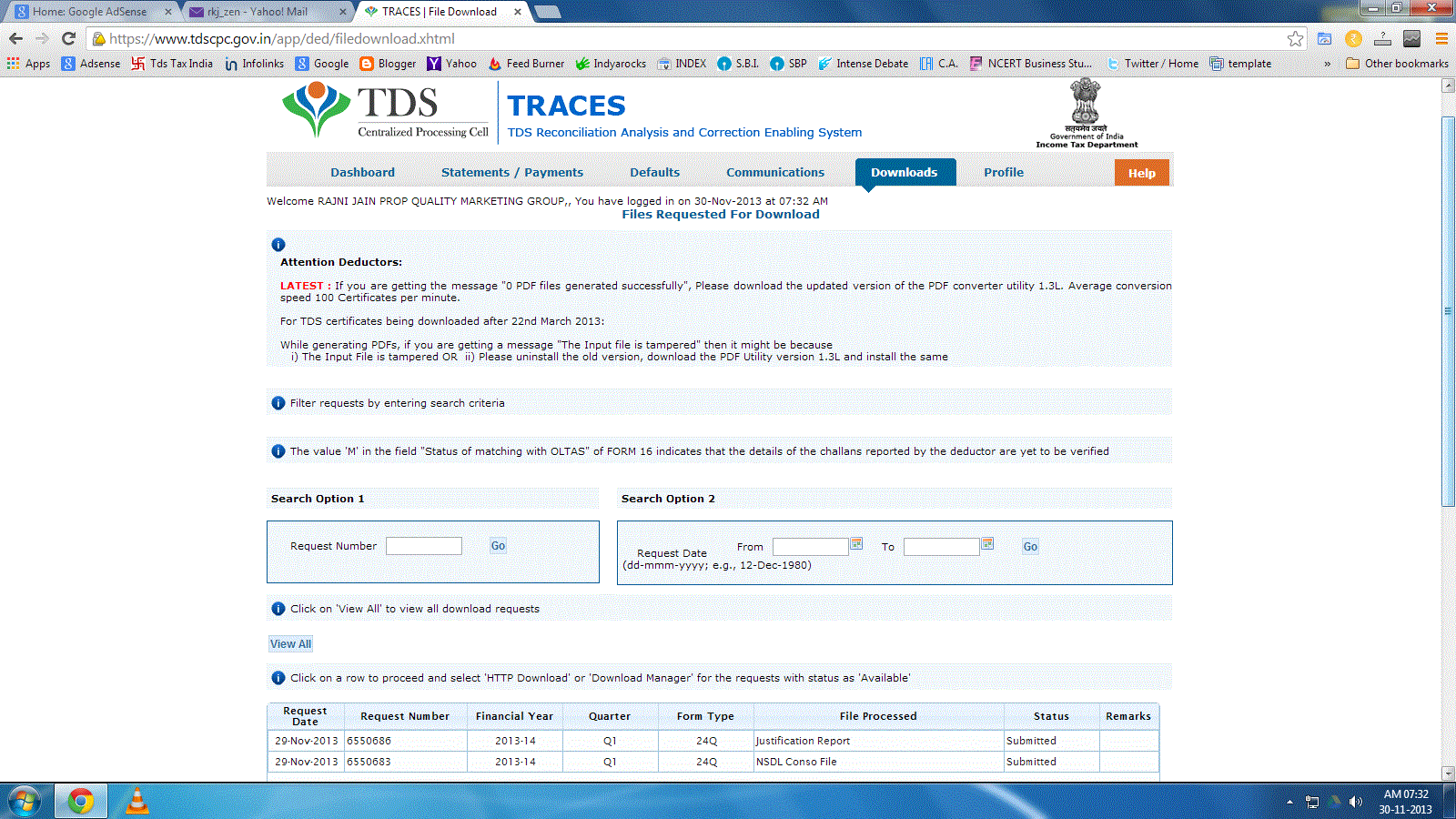This screenshot has width=1456, height=819.
Task: Open the Yahoo bookmark
Action: coord(451,64)
